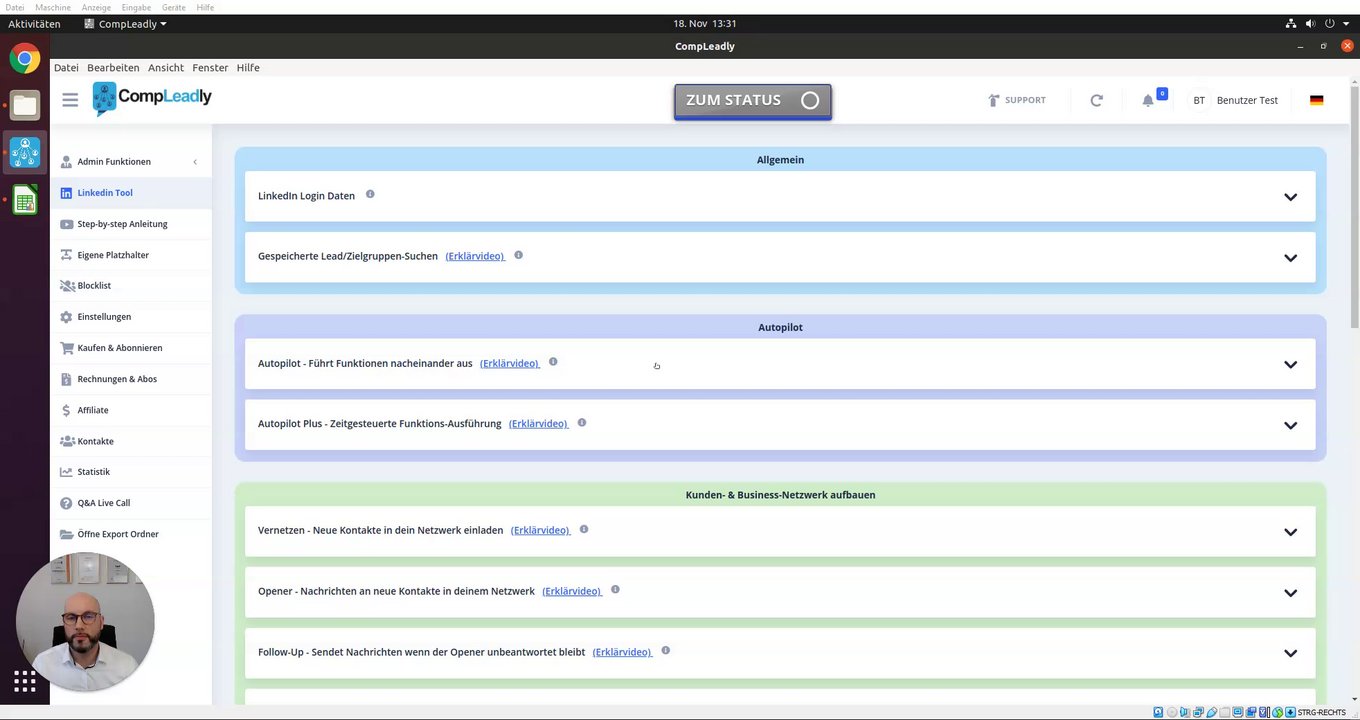The height and width of the screenshot is (720, 1360).
Task: Click the German flag language icon
Action: tap(1316, 100)
